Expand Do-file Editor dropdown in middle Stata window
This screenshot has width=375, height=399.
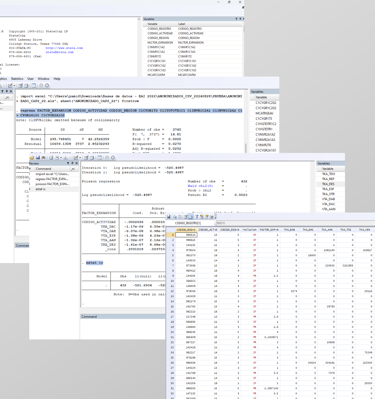pos(14,85)
